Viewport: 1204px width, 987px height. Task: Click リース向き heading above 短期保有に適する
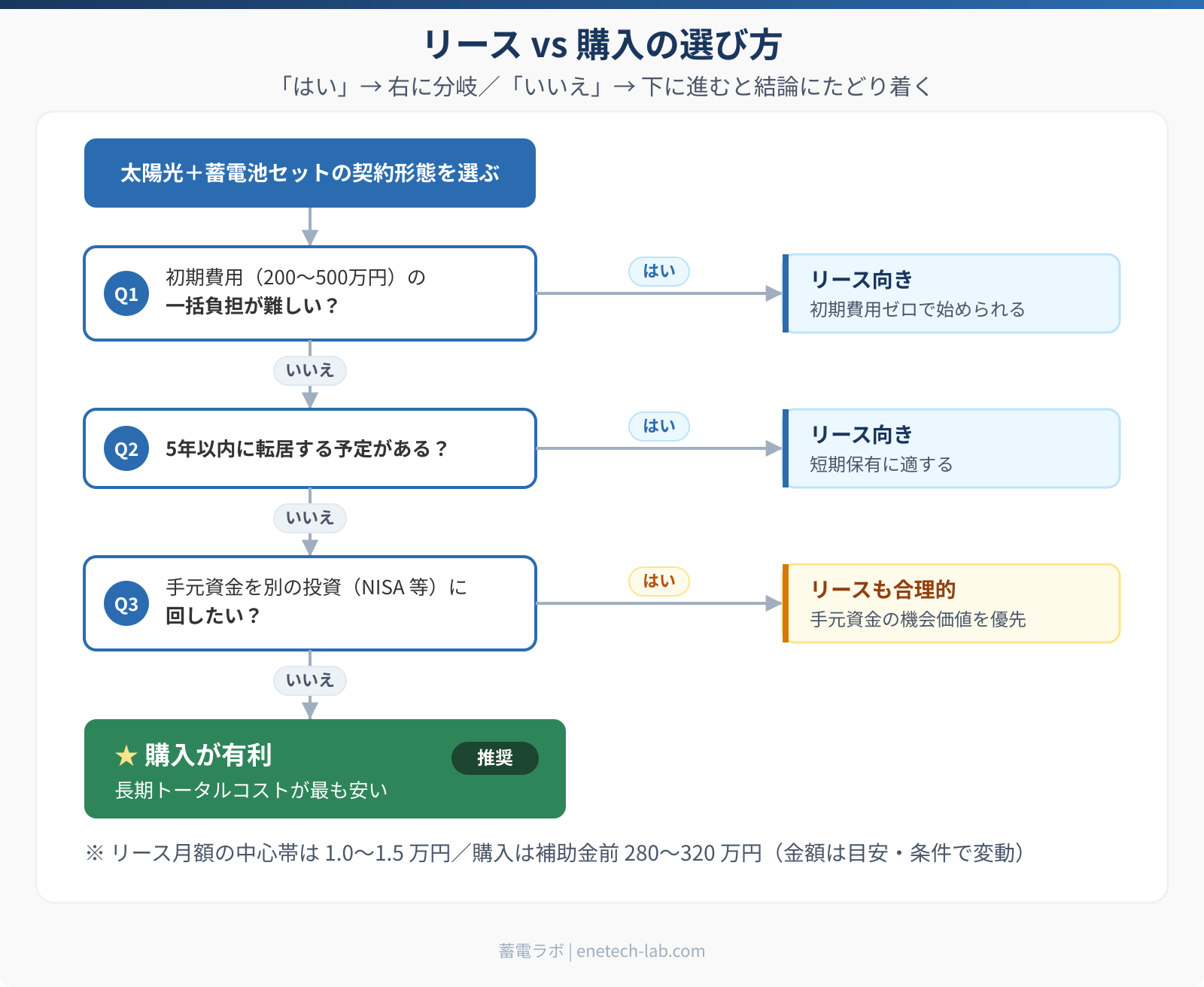pyautogui.click(x=862, y=435)
